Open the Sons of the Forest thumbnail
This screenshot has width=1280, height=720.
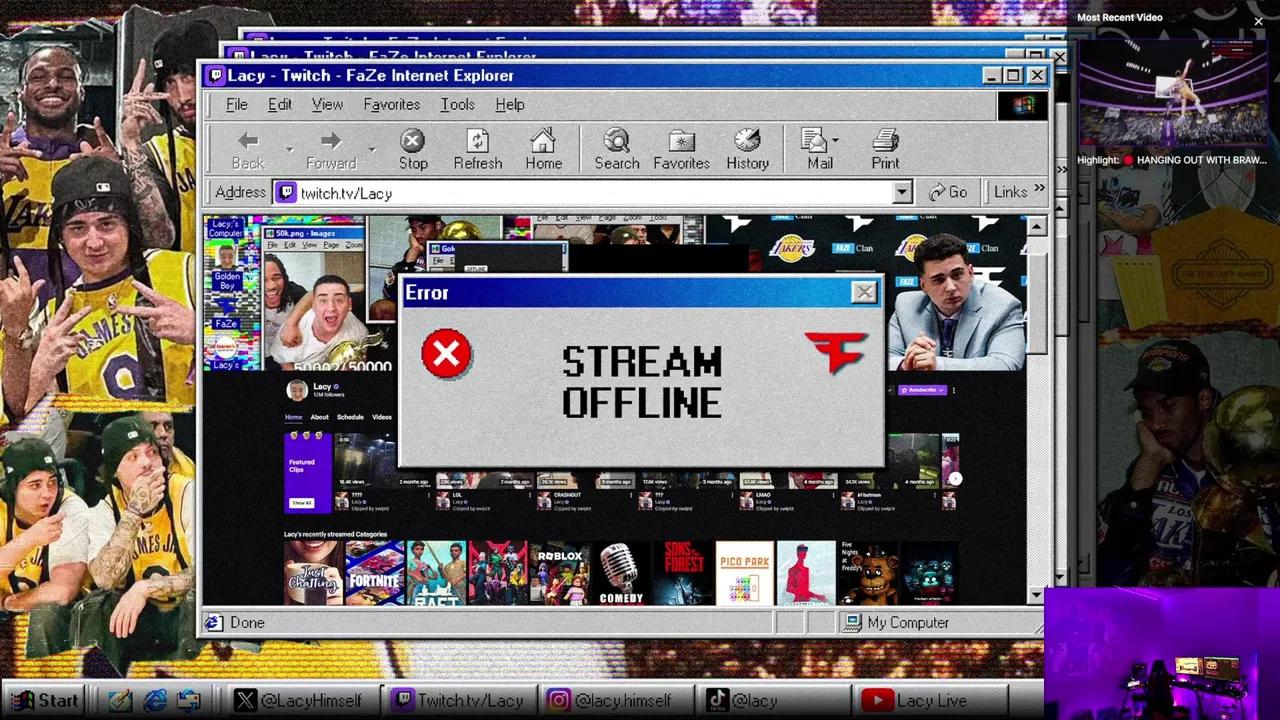683,573
